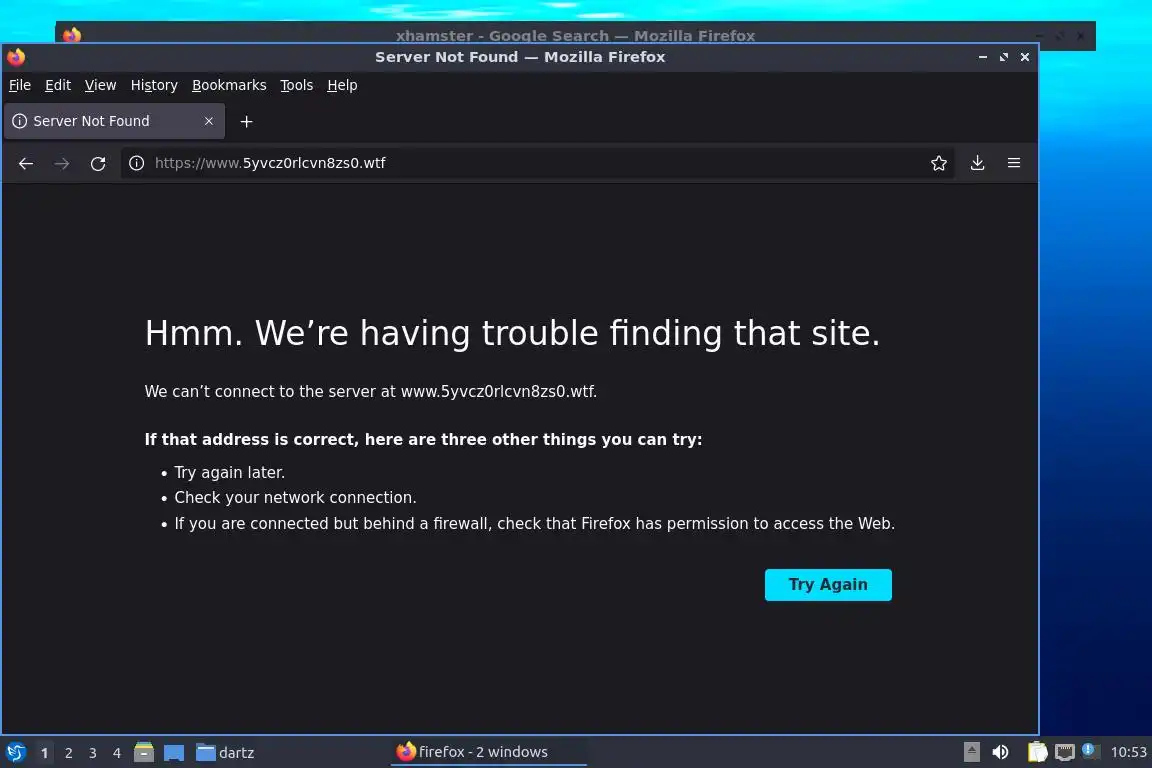Switch to workspace 1
The height and width of the screenshot is (768, 1152).
click(x=45, y=753)
